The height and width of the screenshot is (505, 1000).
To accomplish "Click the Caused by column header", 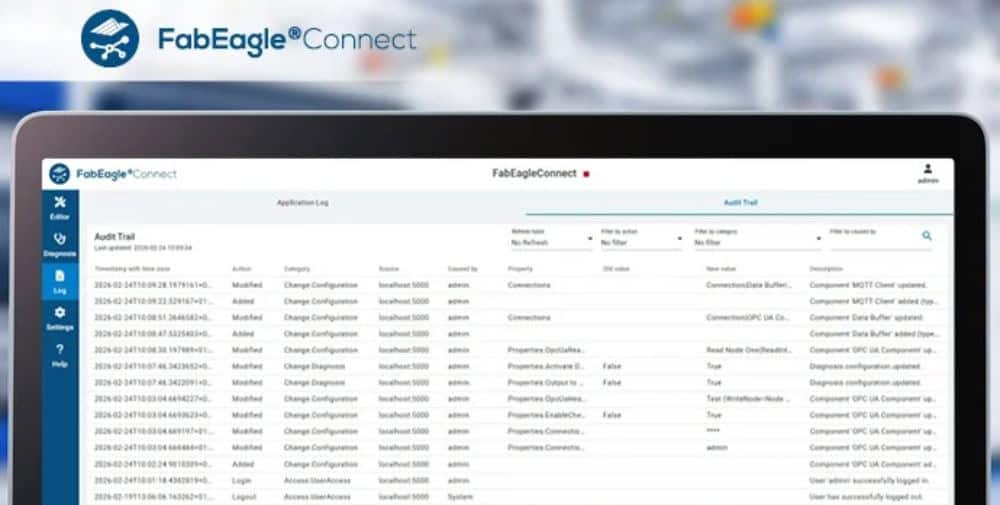I will [462, 269].
